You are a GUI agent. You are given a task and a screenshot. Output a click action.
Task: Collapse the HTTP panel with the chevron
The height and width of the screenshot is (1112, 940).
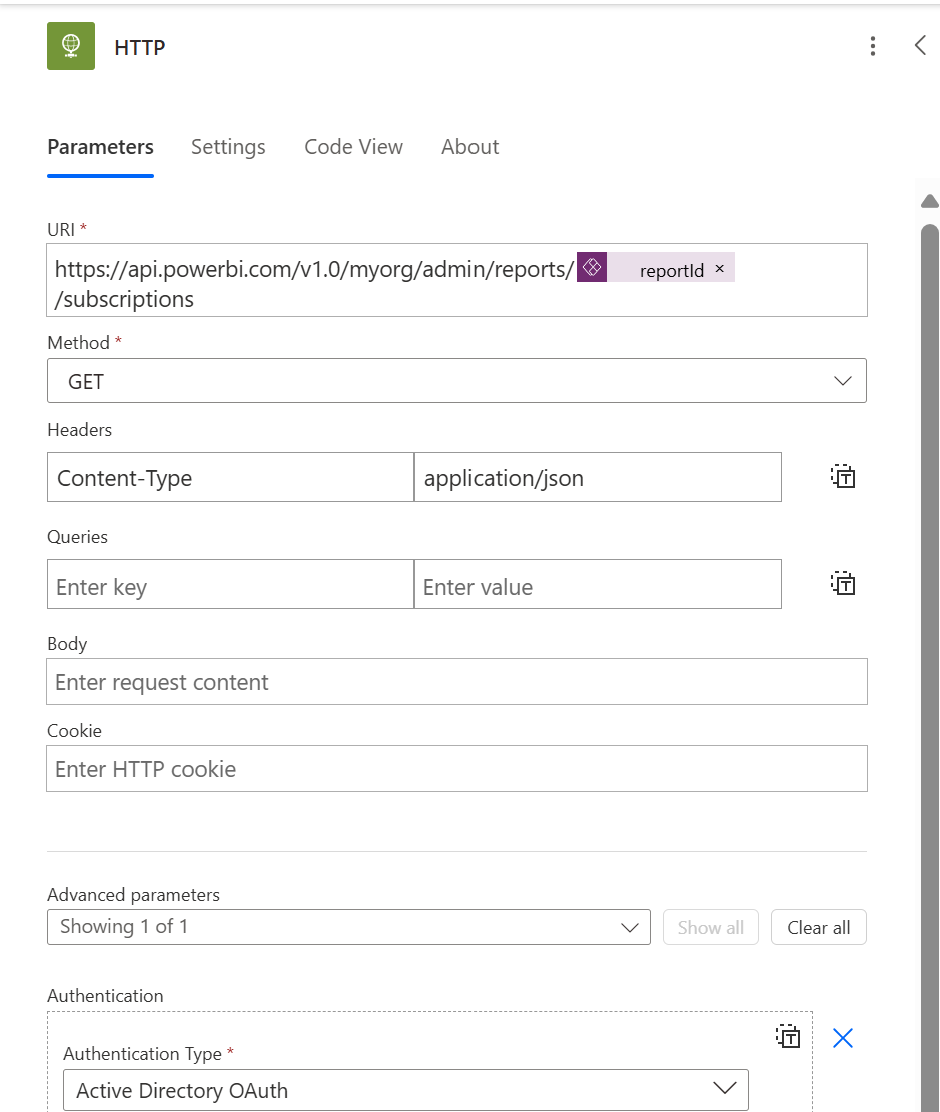click(920, 45)
